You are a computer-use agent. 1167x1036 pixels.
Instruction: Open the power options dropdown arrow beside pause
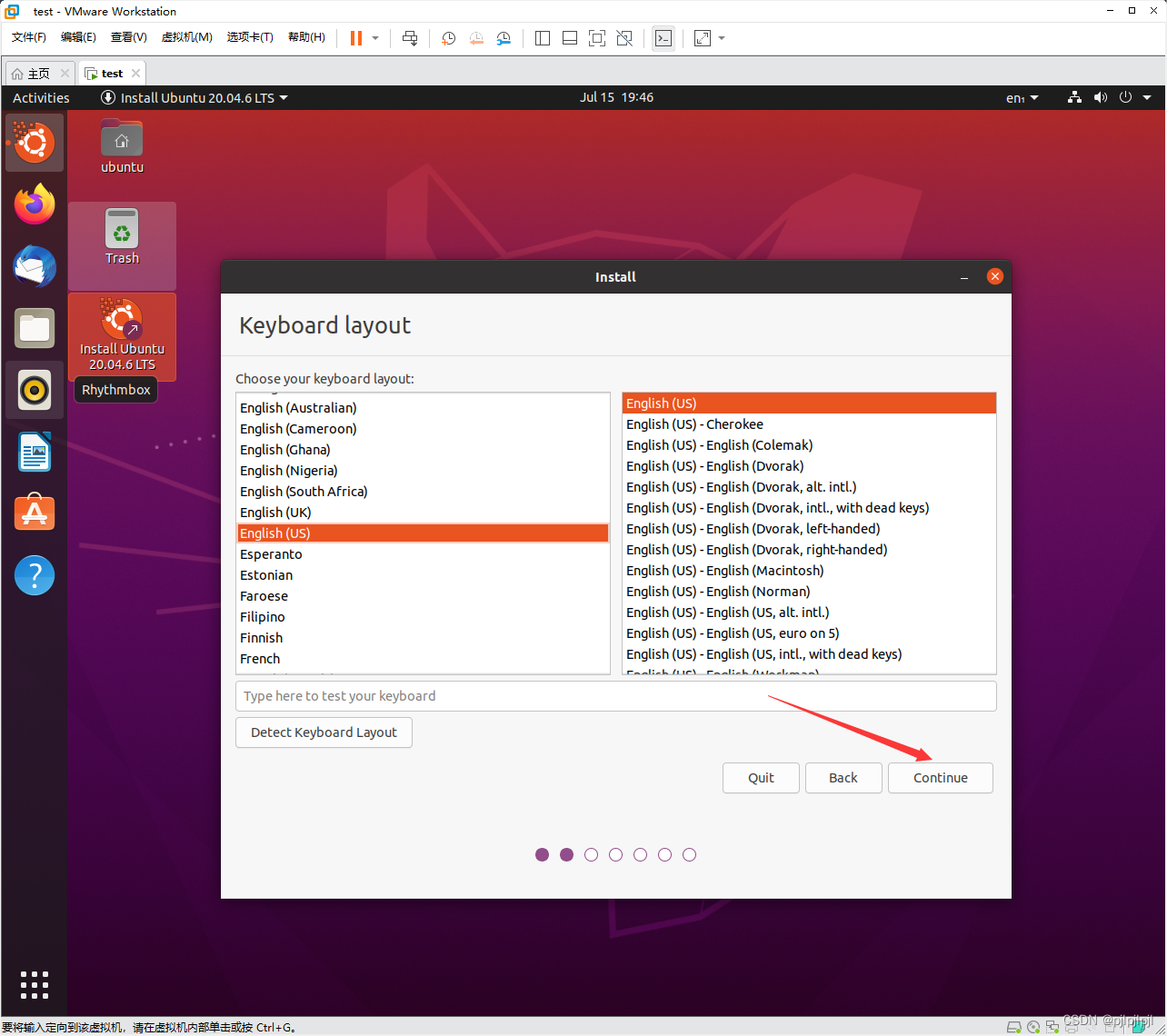pos(375,38)
